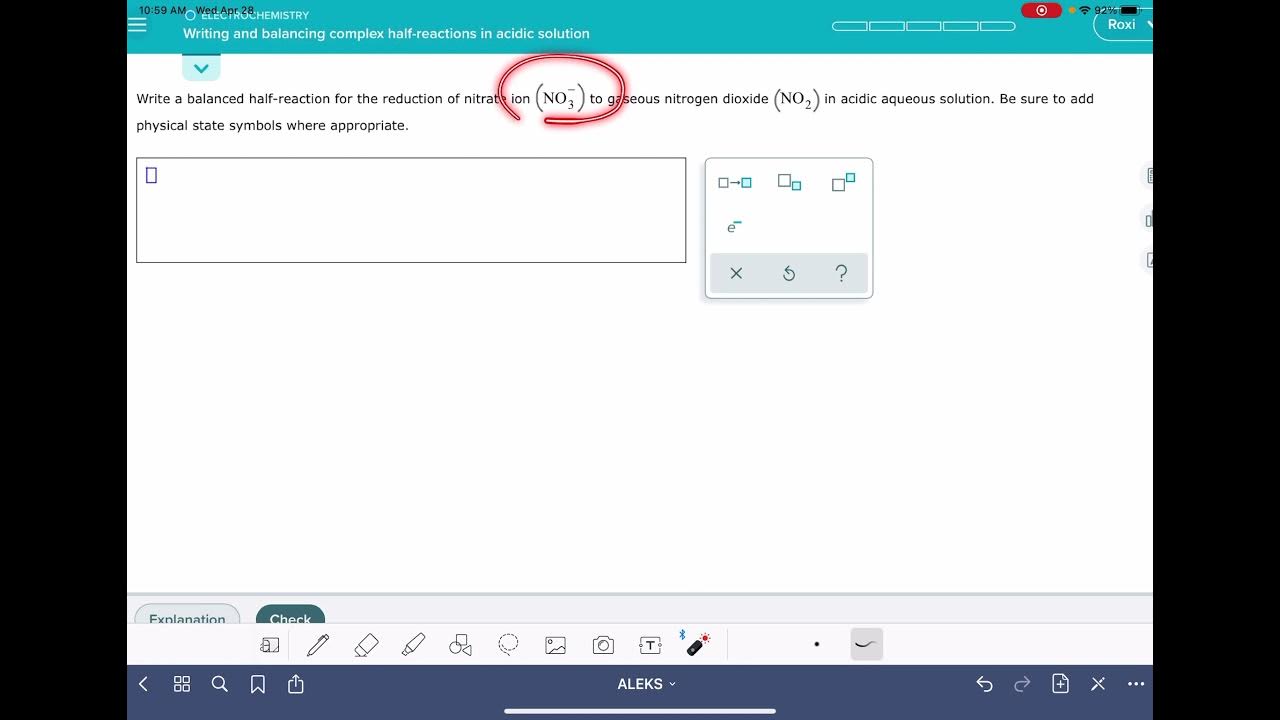1280x720 pixels.
Task: Close editing tools with the X icon
Action: coord(1098,684)
